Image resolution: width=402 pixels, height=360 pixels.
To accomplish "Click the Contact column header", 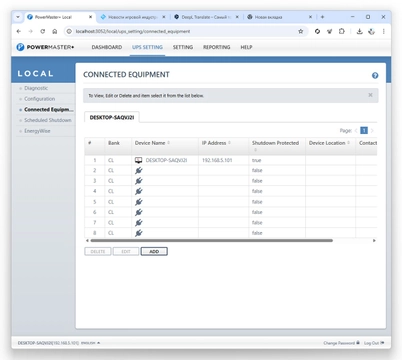I will (x=368, y=143).
